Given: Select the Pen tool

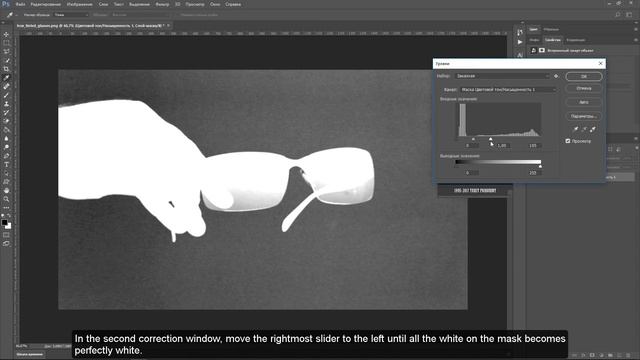Looking at the screenshot, I should click(6, 156).
